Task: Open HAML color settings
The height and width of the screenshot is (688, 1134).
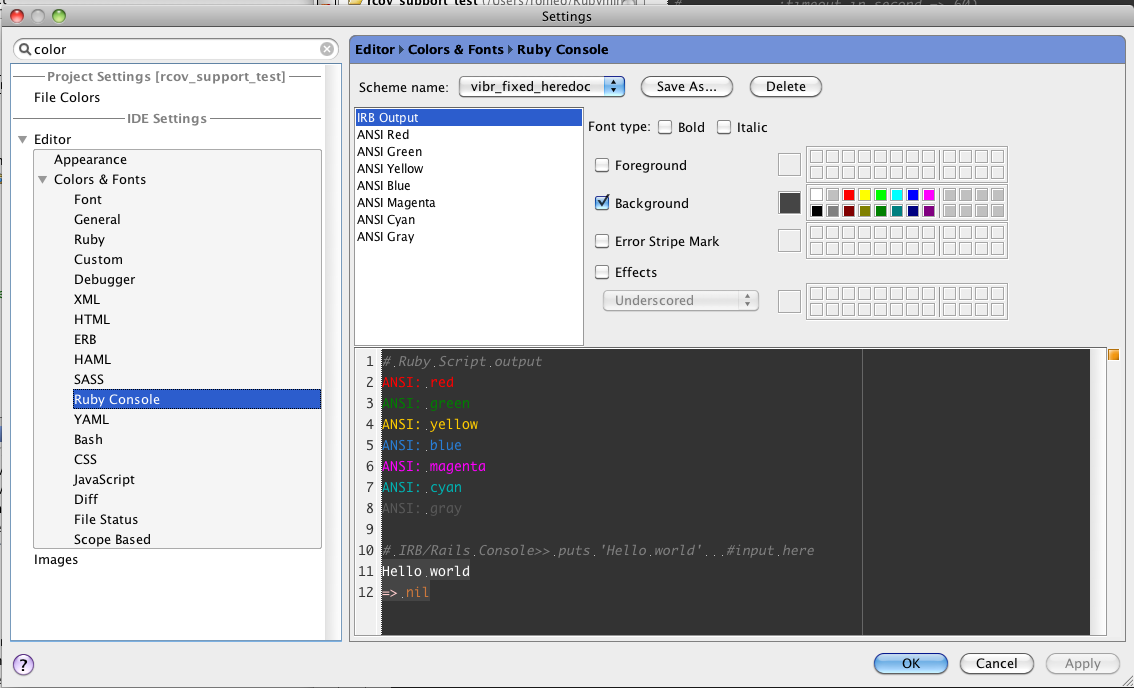Action: (92, 360)
